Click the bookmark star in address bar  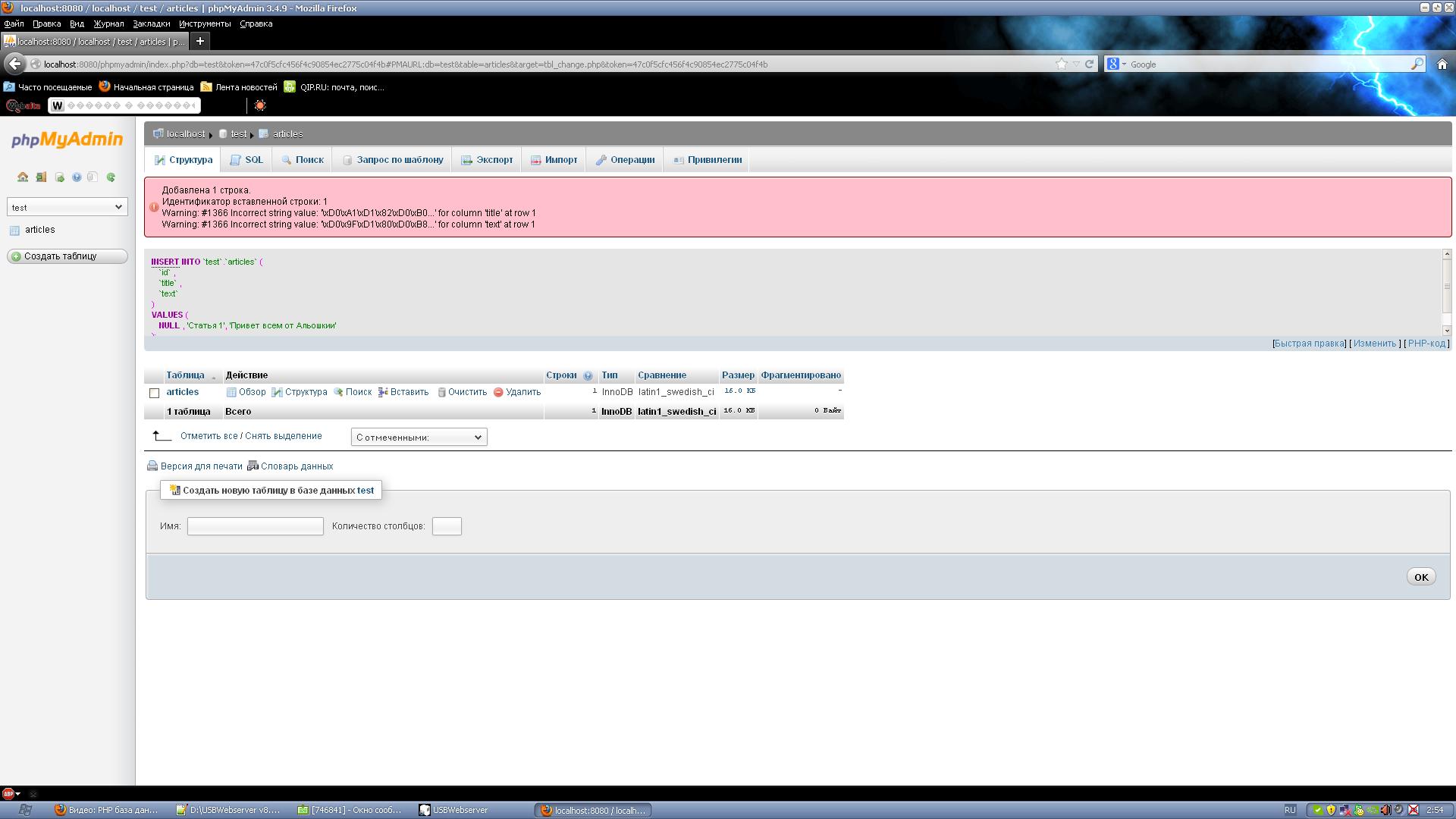(1062, 64)
